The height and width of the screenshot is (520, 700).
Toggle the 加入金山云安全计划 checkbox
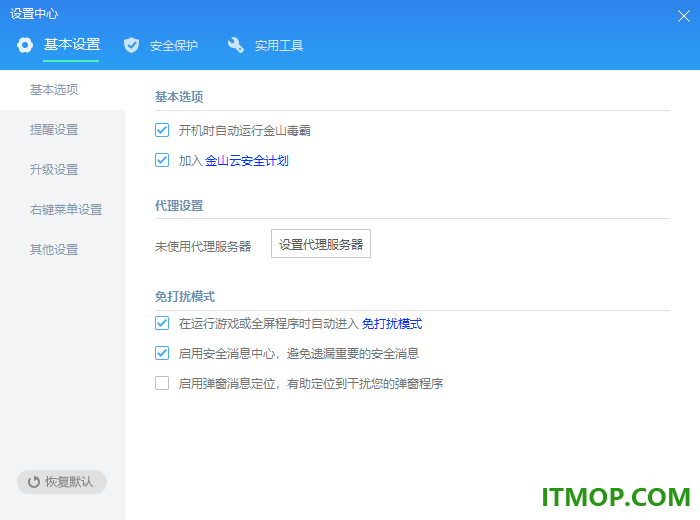tap(162, 160)
